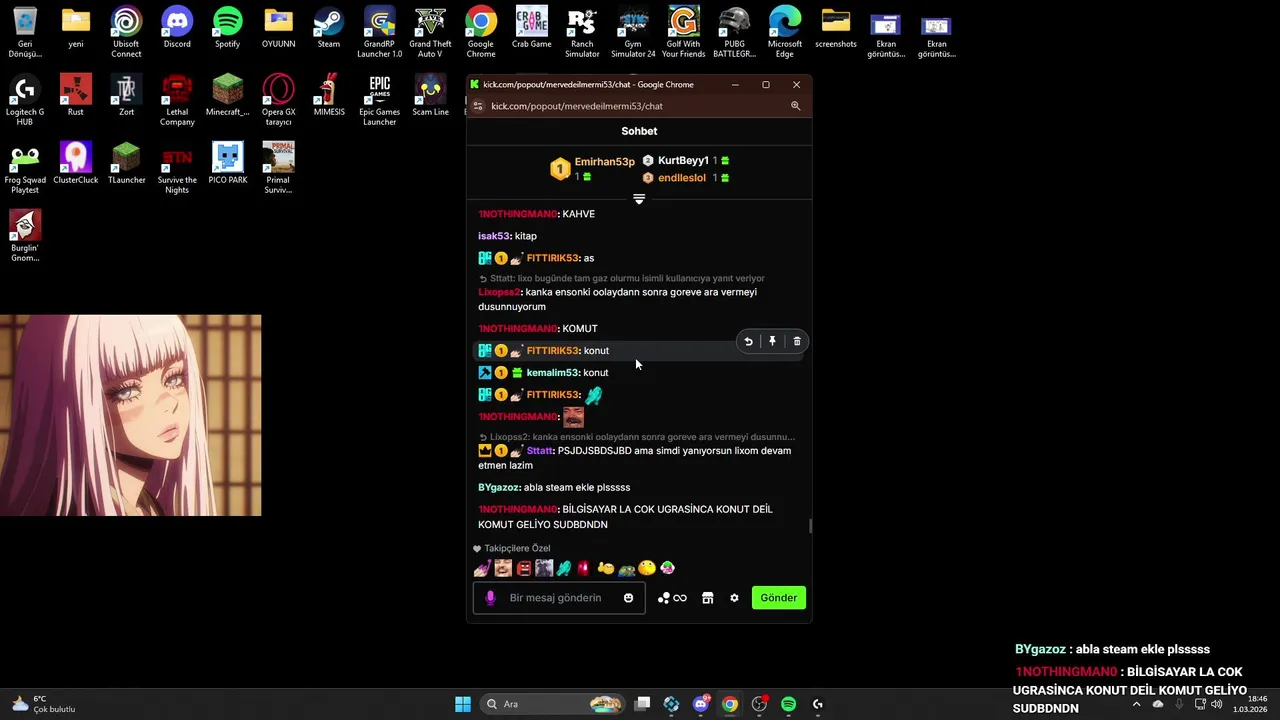Open the Discord desktop shortcut
The image size is (1280, 720).
177,28
